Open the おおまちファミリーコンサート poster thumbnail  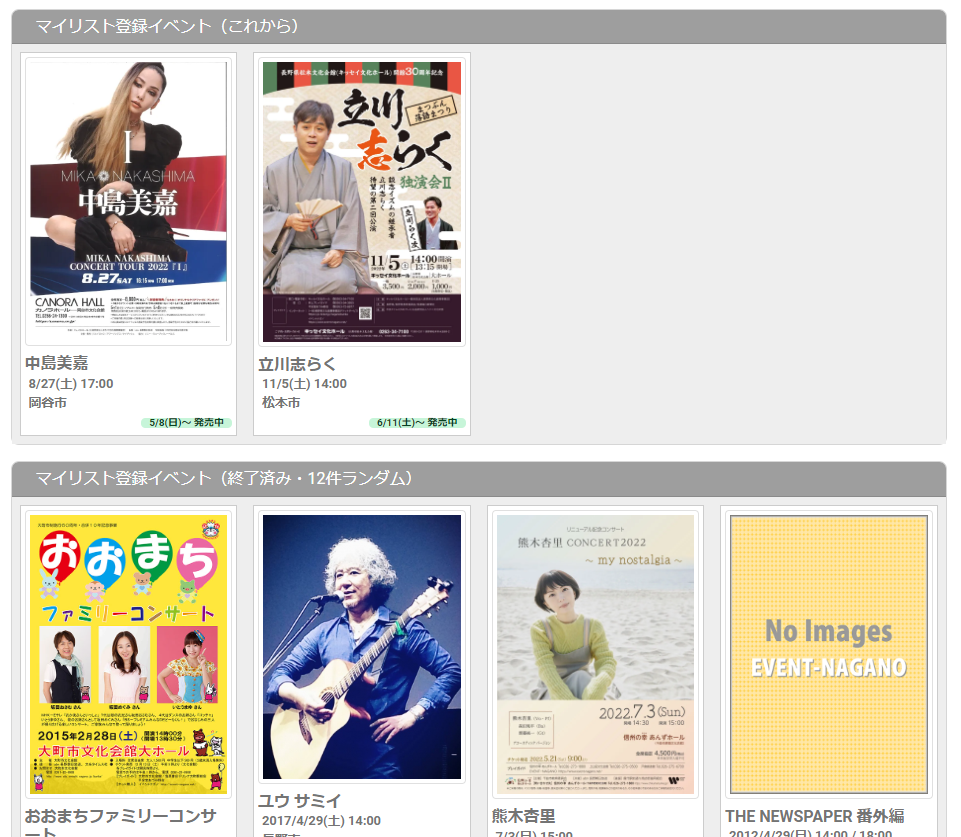click(x=128, y=654)
